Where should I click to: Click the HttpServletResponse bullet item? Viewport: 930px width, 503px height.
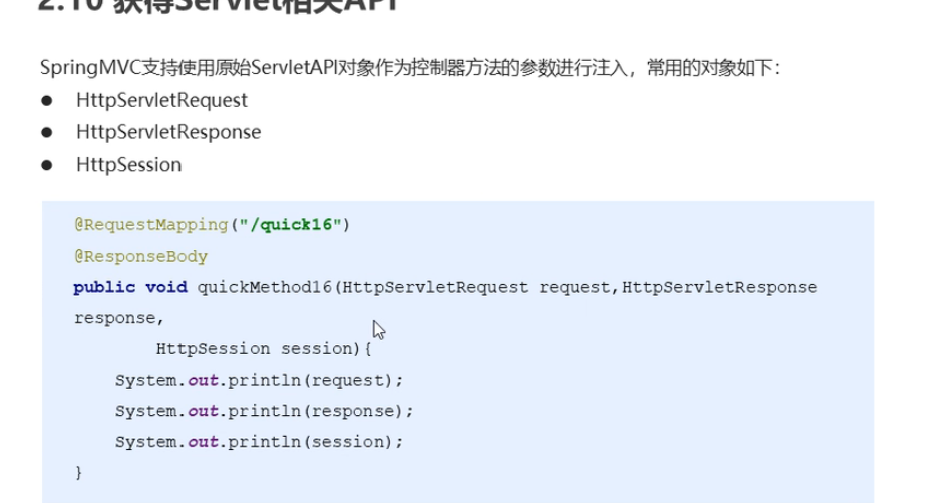(x=168, y=132)
